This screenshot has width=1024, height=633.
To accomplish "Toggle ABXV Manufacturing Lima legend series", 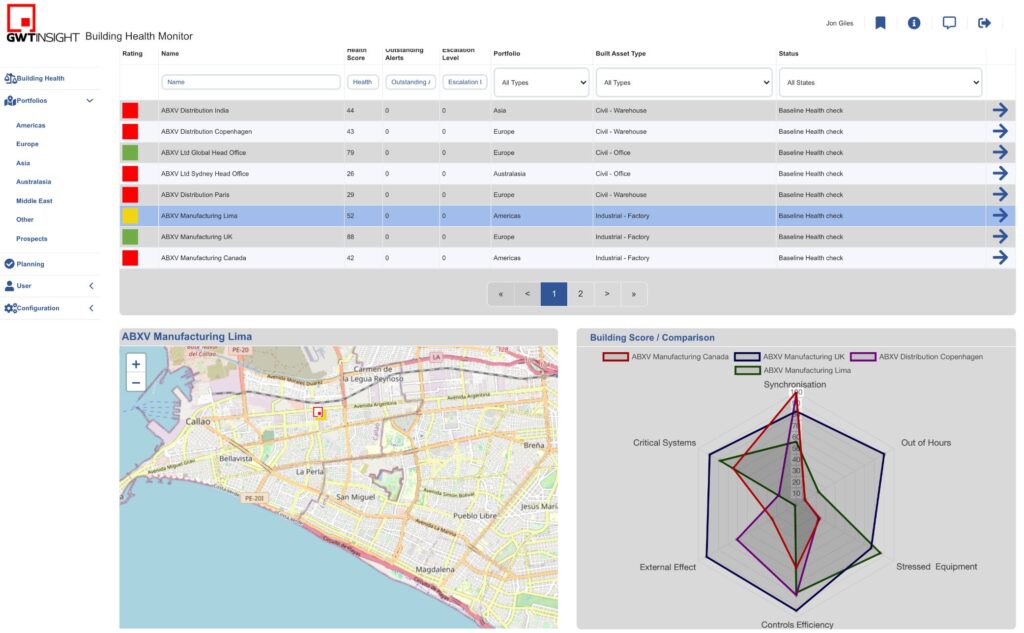I will point(793,370).
